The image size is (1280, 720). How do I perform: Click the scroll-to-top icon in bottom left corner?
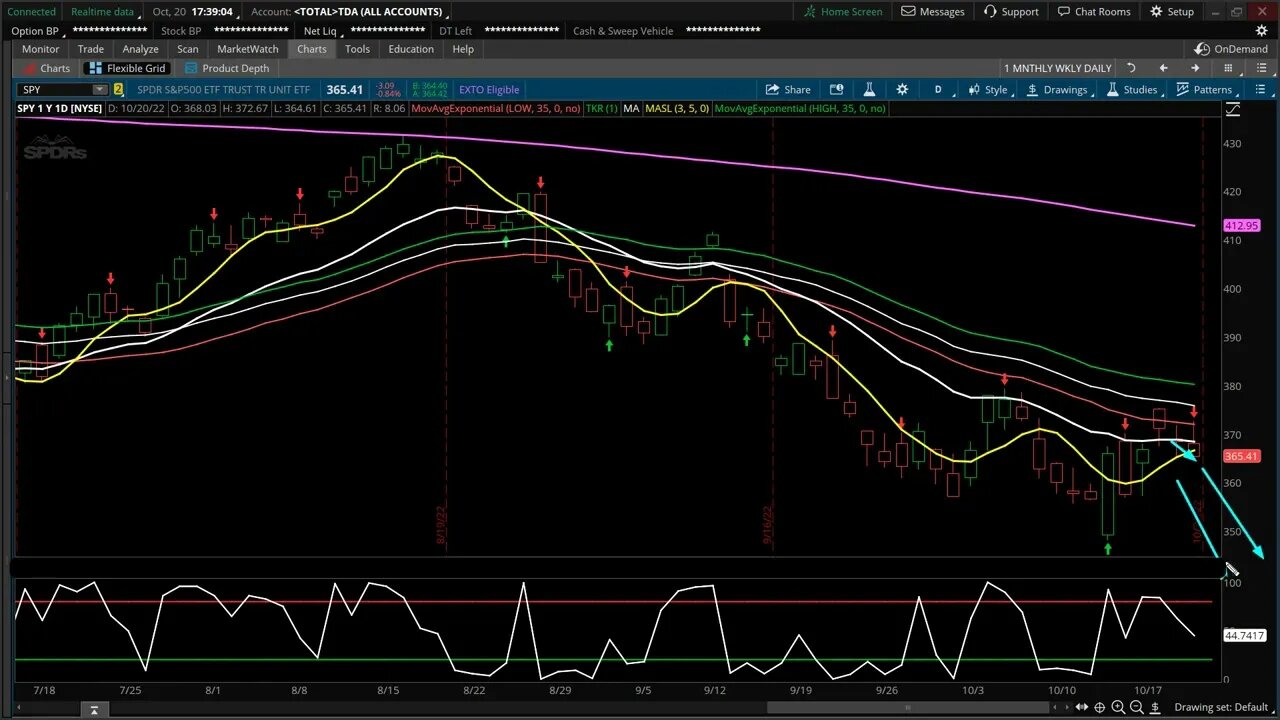click(x=94, y=709)
